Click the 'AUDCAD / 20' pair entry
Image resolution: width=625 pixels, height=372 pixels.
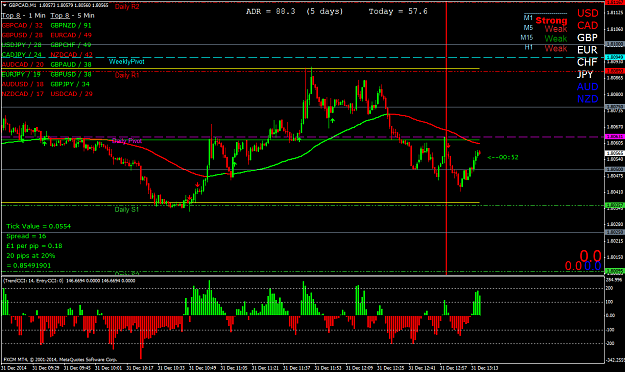[x=23, y=65]
